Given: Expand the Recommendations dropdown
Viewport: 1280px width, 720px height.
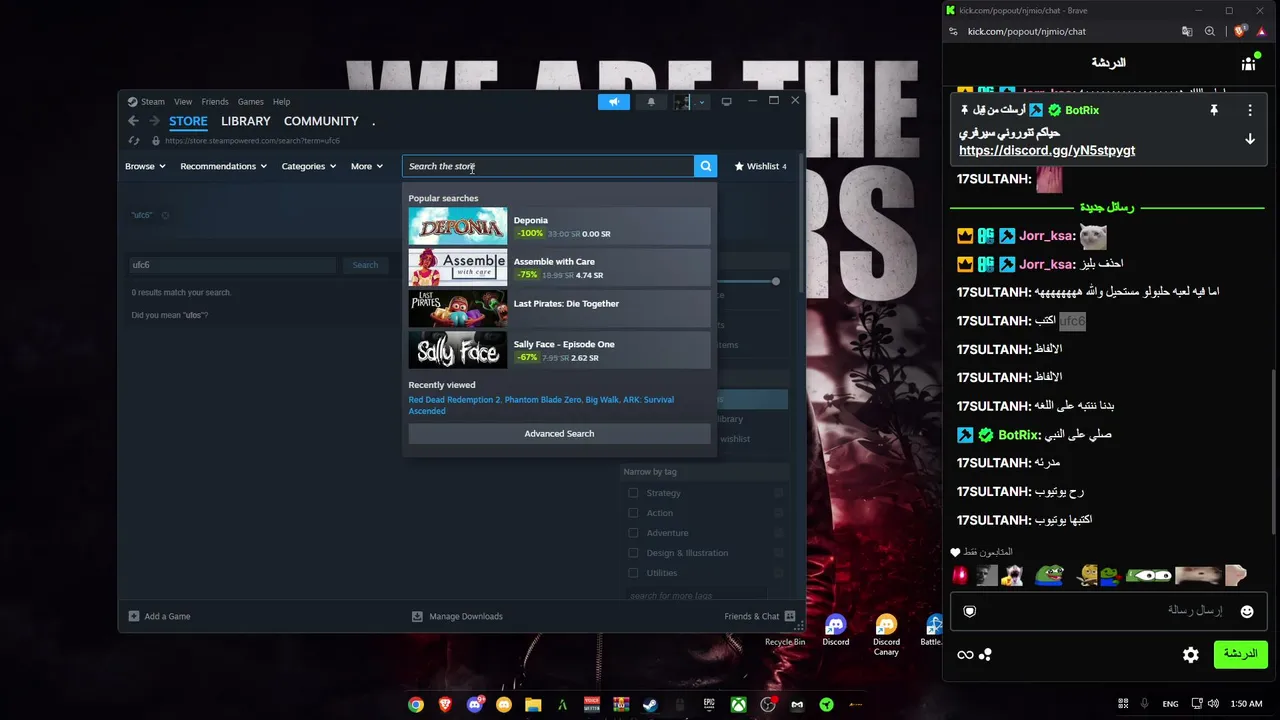Looking at the screenshot, I should tap(224, 166).
